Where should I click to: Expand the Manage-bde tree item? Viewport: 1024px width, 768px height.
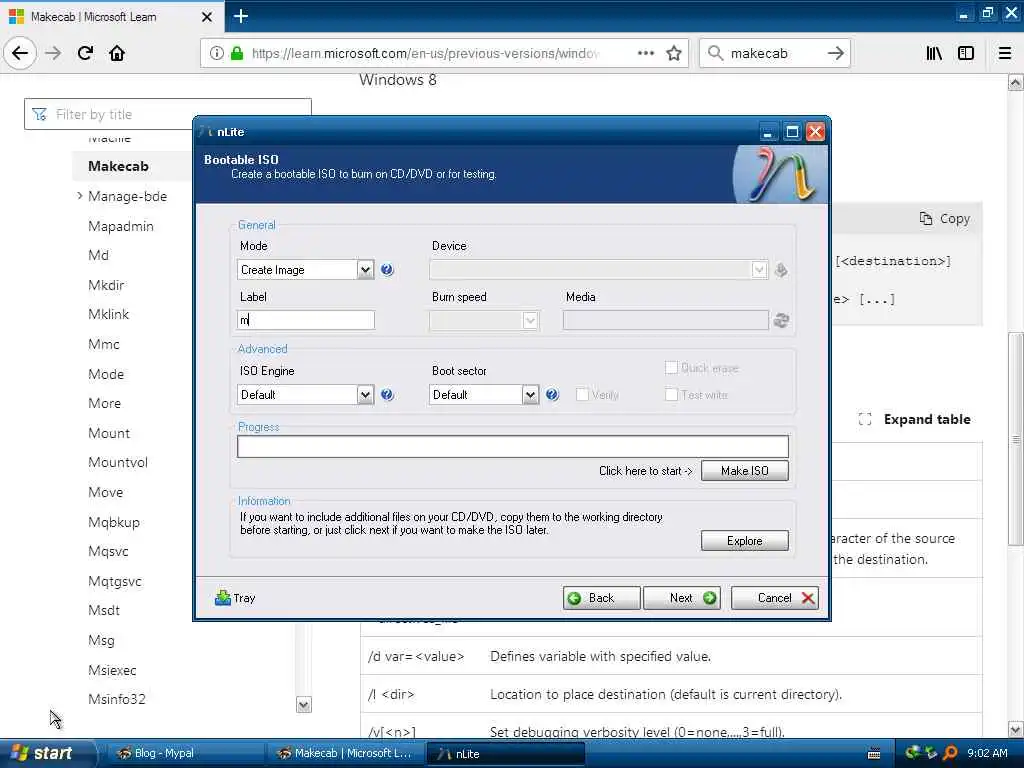click(x=80, y=195)
